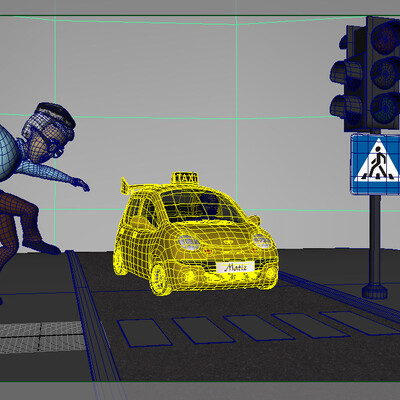The width and height of the screenshot is (400, 400).
Task: Click the side-facing traffic light housing
Action: tap(348, 77)
